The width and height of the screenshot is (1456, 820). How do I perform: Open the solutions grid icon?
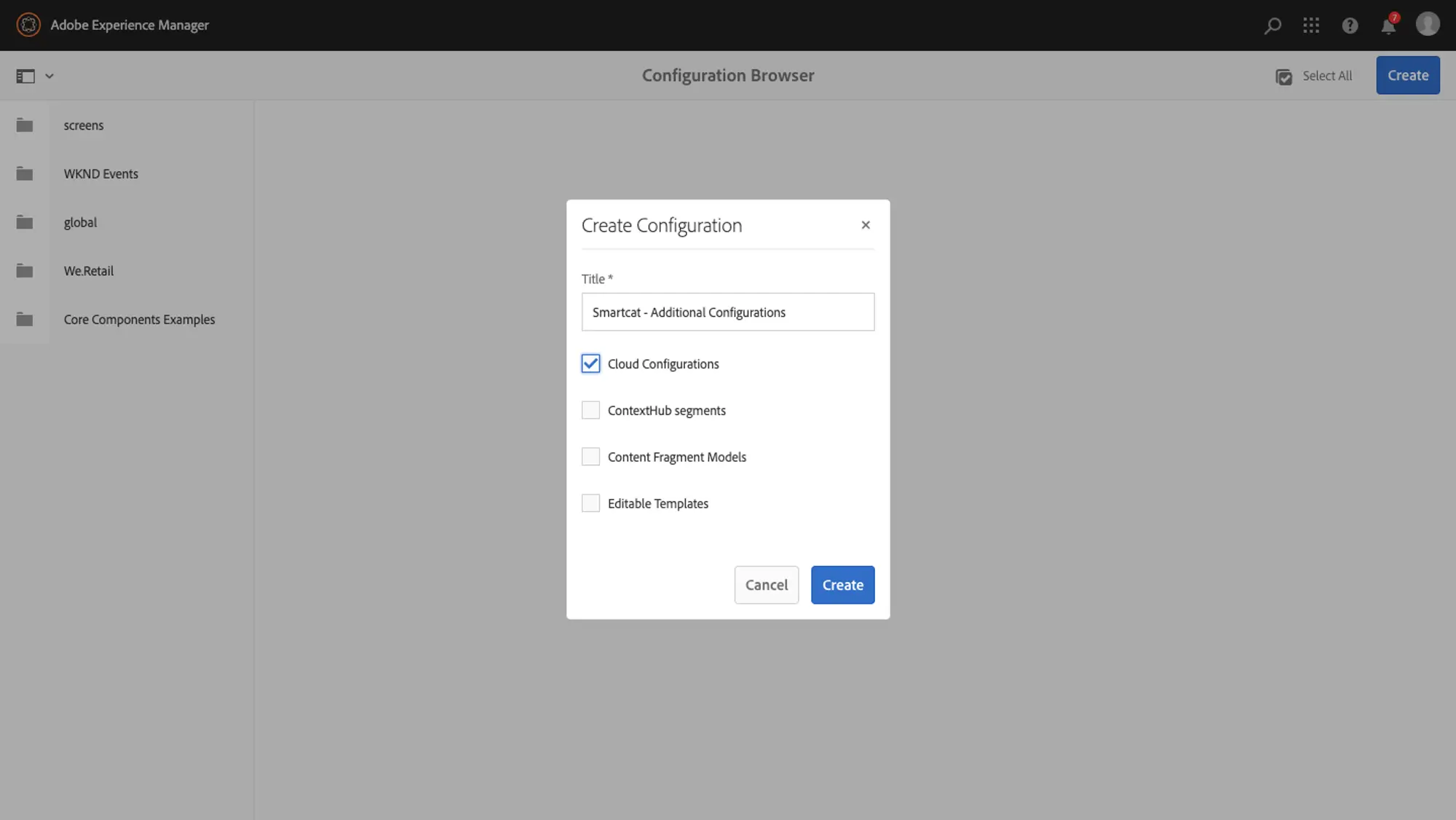click(1311, 25)
